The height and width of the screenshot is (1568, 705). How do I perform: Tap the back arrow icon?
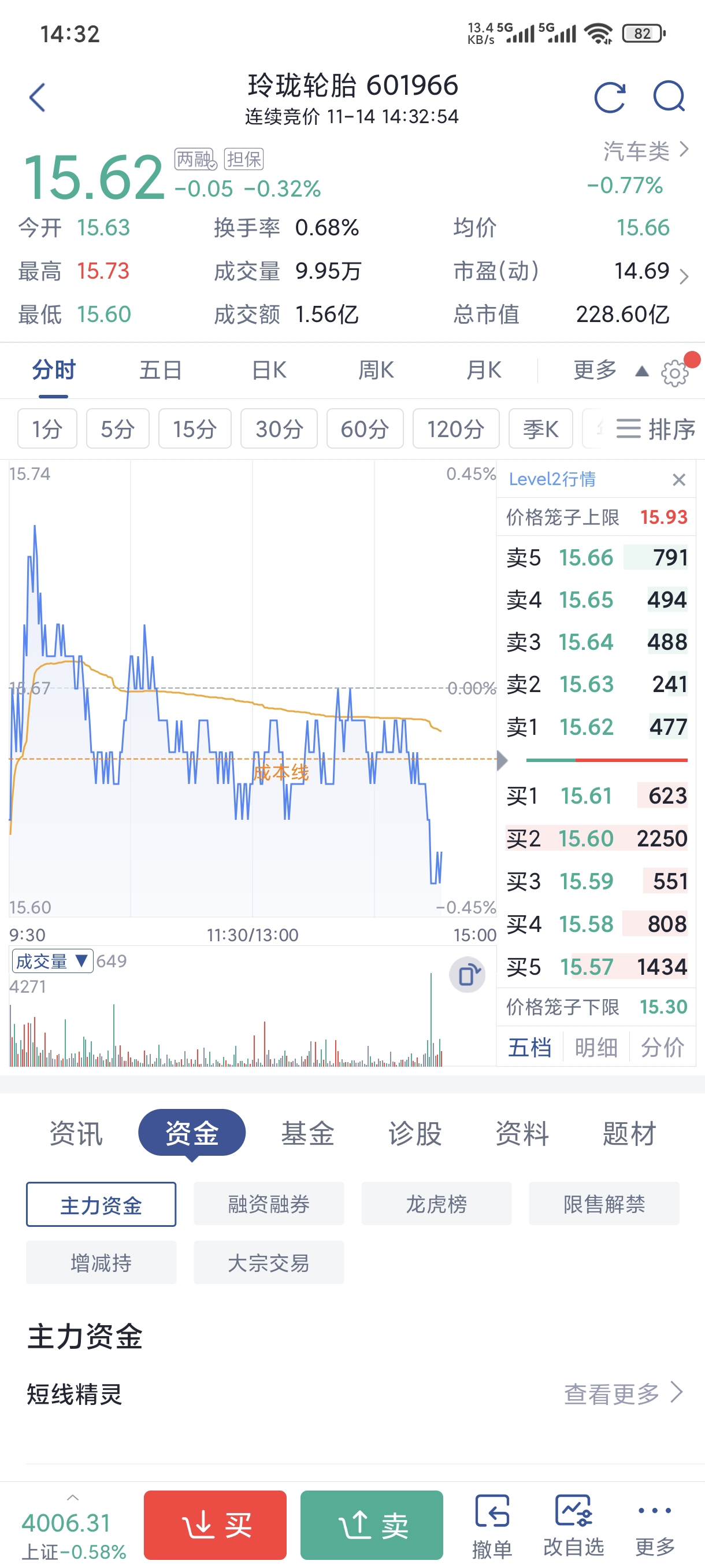click(37, 97)
